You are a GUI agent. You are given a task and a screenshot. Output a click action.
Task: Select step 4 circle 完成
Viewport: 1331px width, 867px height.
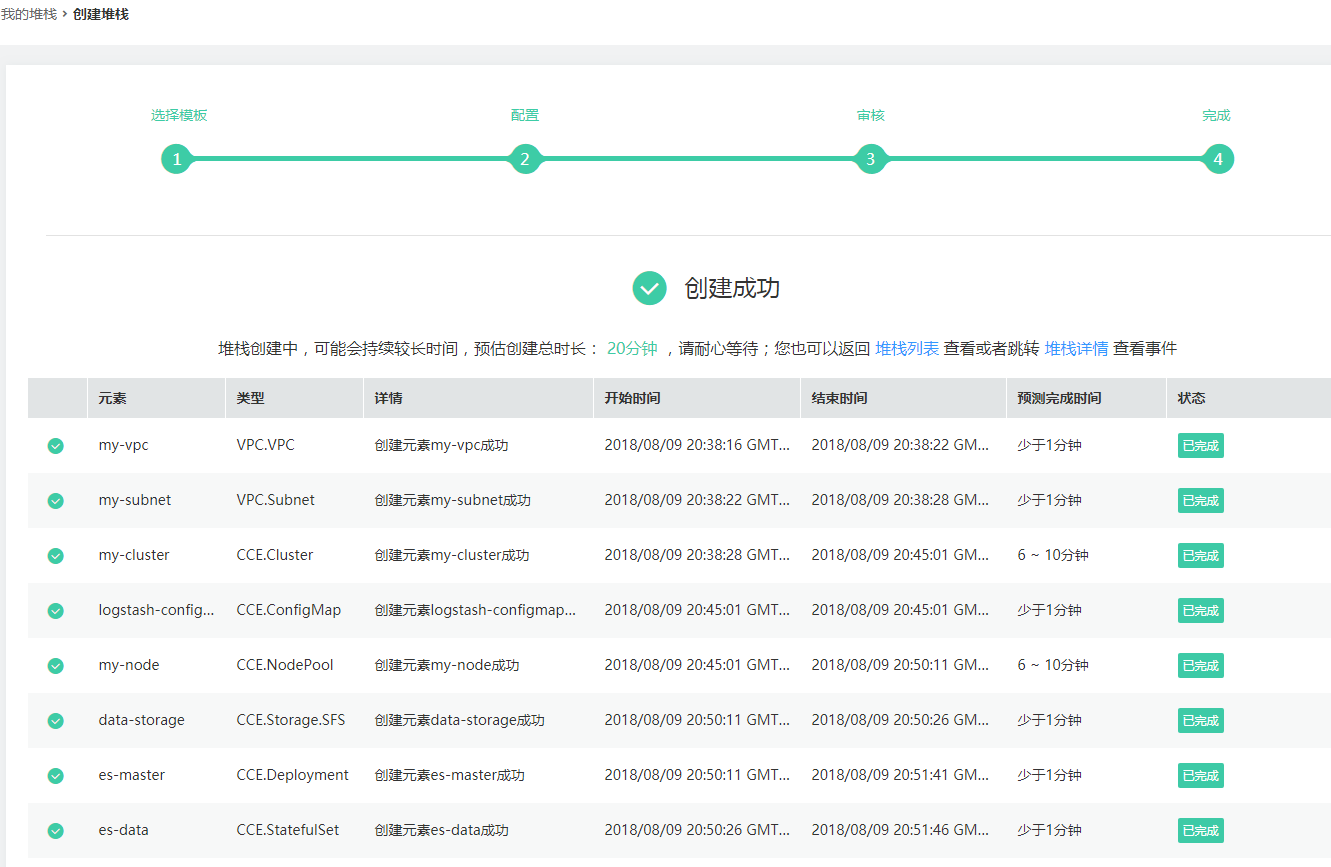pos(1218,159)
